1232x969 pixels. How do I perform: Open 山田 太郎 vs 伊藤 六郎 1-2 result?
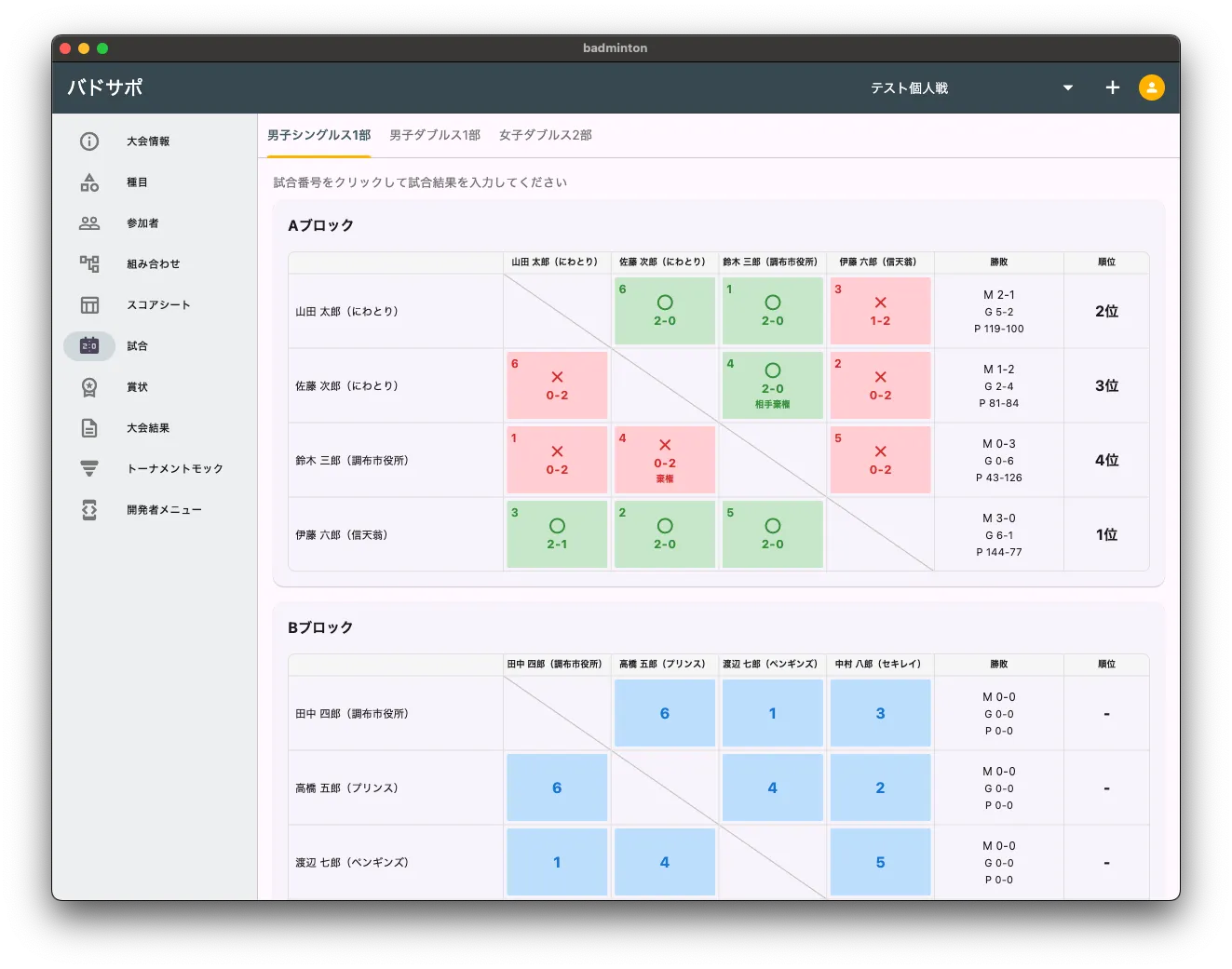pyautogui.click(x=880, y=311)
